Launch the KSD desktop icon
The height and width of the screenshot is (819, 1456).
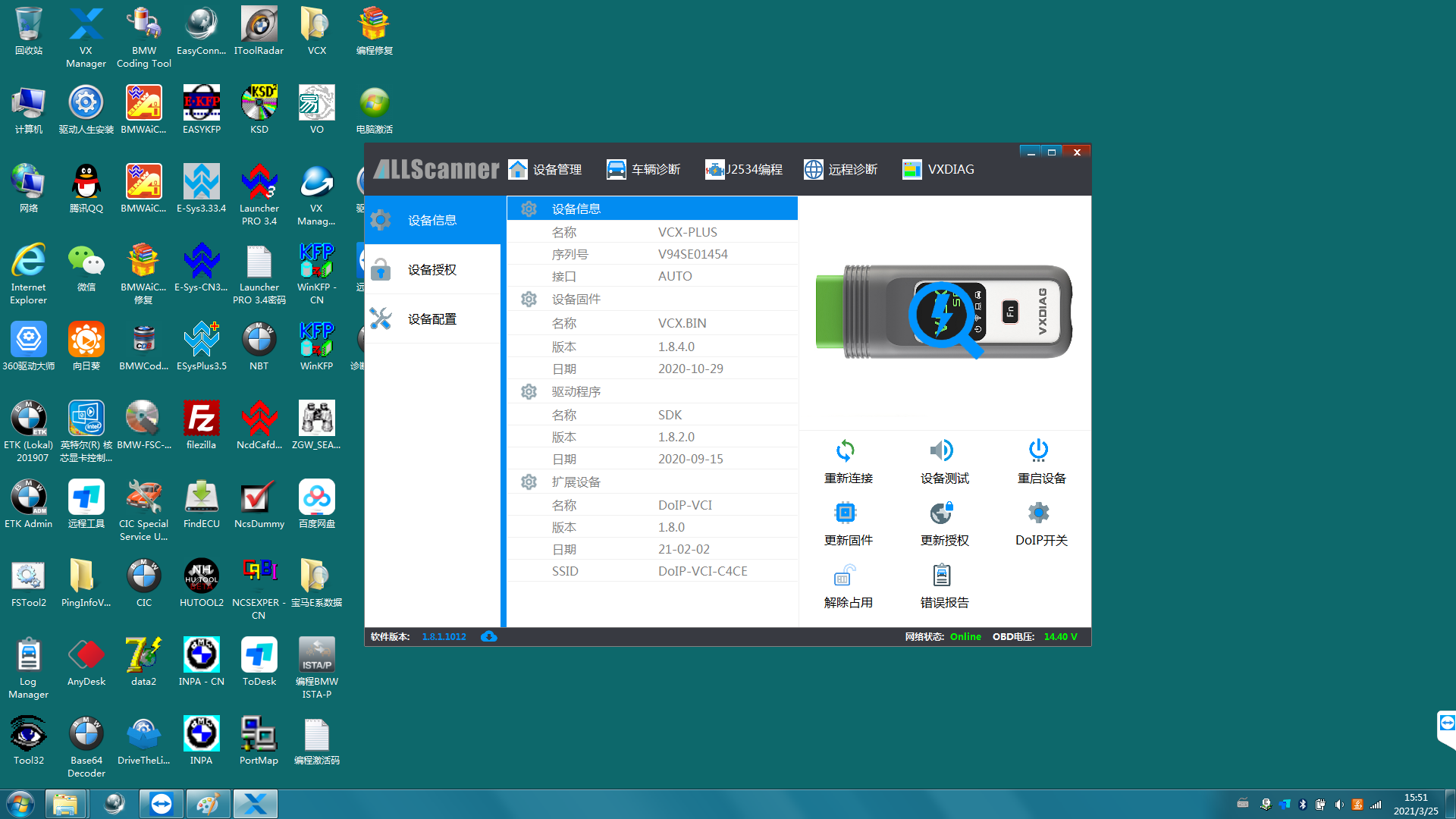pyautogui.click(x=259, y=111)
